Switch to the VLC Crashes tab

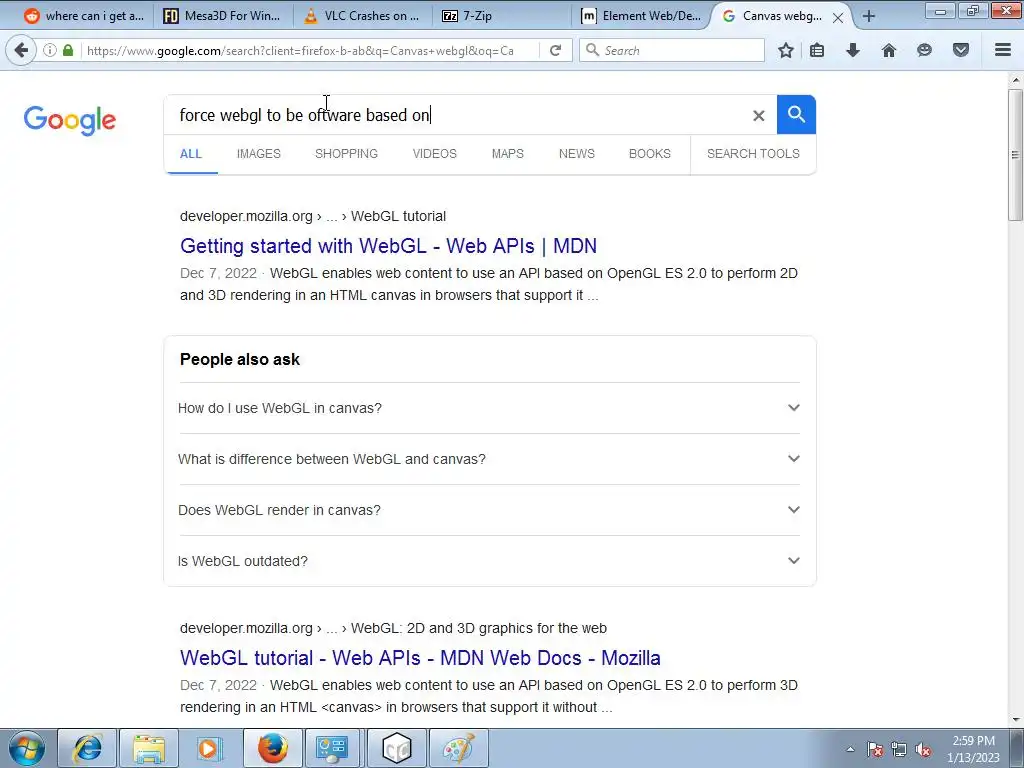pyautogui.click(x=362, y=16)
